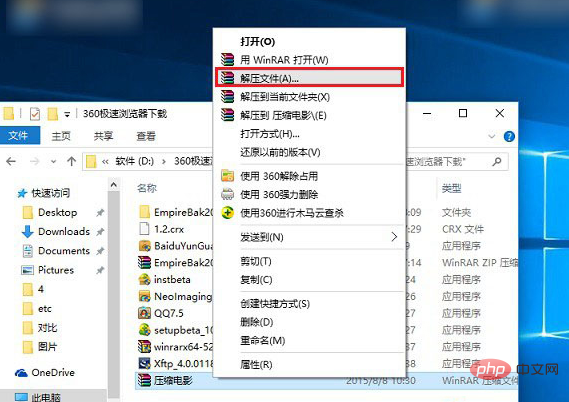Image resolution: width=569 pixels, height=402 pixels.
Task: Open Customize Quick Access Toolbar dropdown
Action: pos(67,115)
